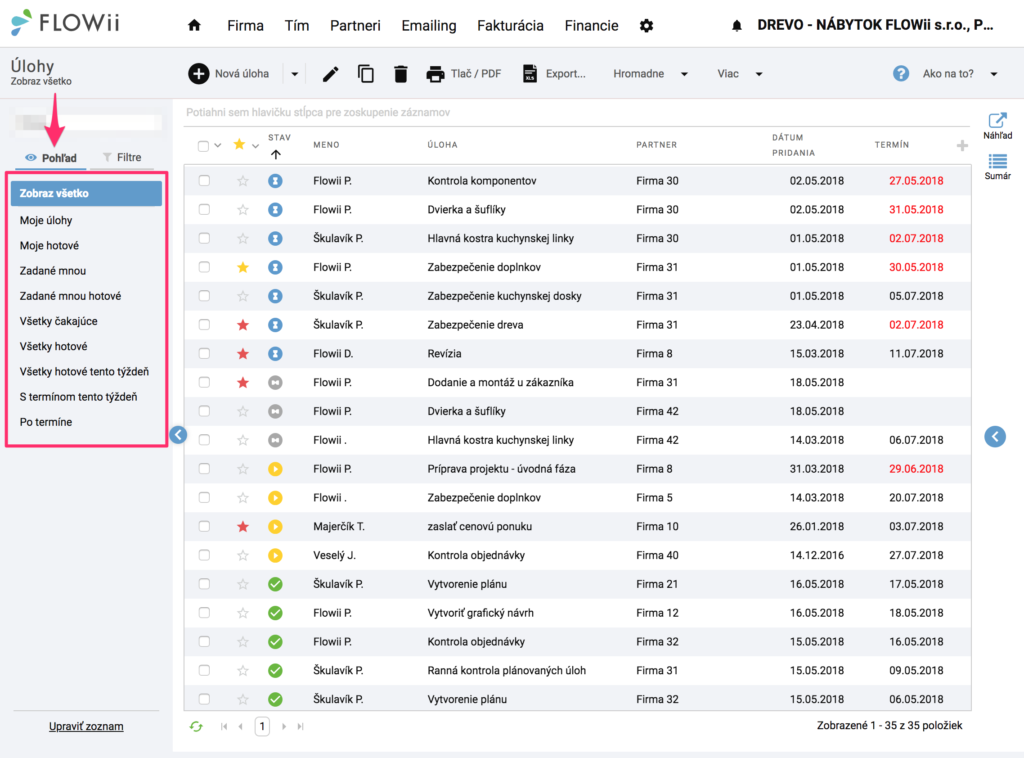Screen dimensions: 1024x758
Task: Open the Sumár summary panel
Action: pyautogui.click(x=997, y=166)
